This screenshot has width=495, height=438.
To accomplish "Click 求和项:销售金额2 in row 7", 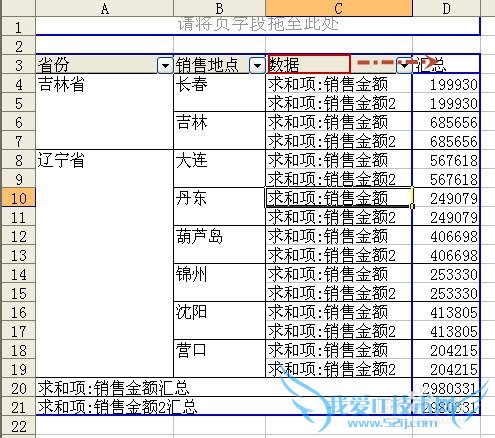I will [x=339, y=141].
